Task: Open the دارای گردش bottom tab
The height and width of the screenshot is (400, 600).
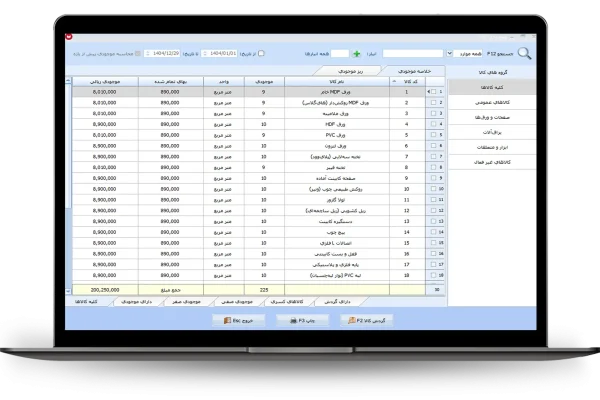Action: 337,302
